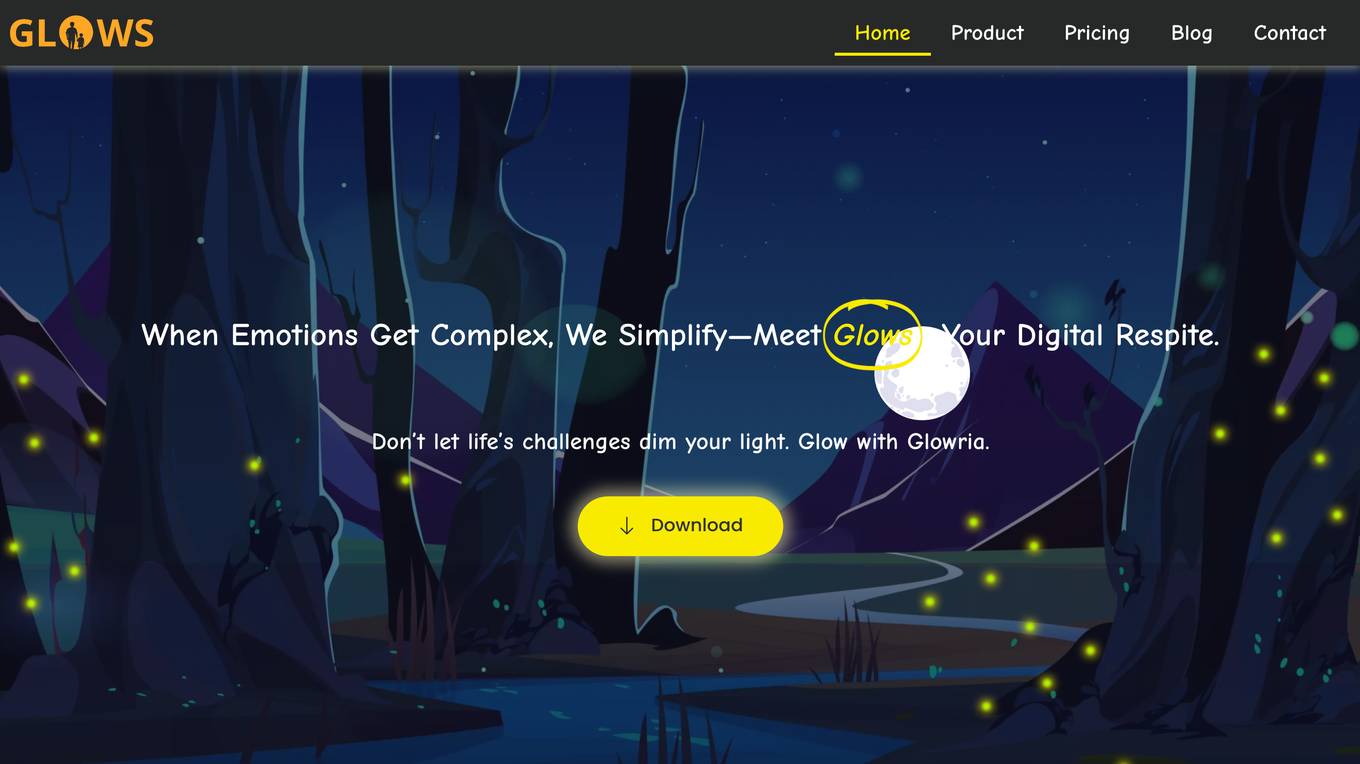Click the silhouette figure inside logo's O
This screenshot has width=1360, height=764.
(75, 34)
